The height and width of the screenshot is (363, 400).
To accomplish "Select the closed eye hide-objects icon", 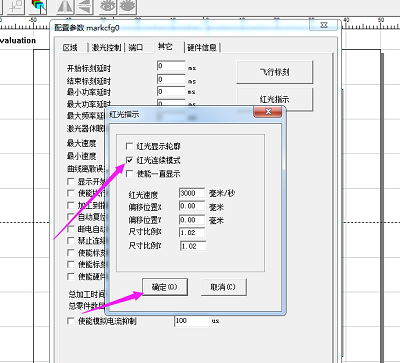I will (128, 7).
